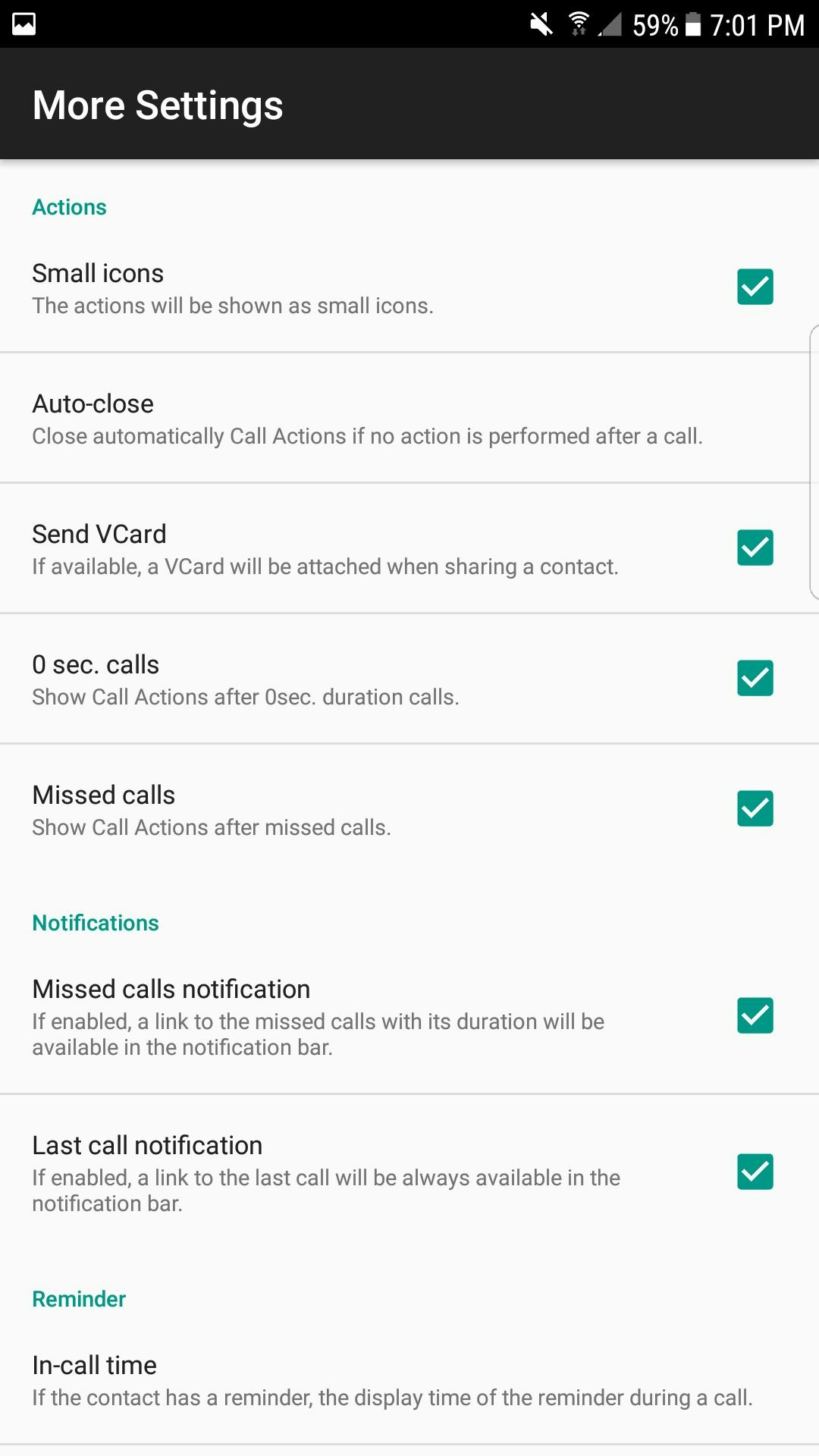
Task: Tap the Wi-Fi status icon
Action: pyautogui.click(x=579, y=24)
